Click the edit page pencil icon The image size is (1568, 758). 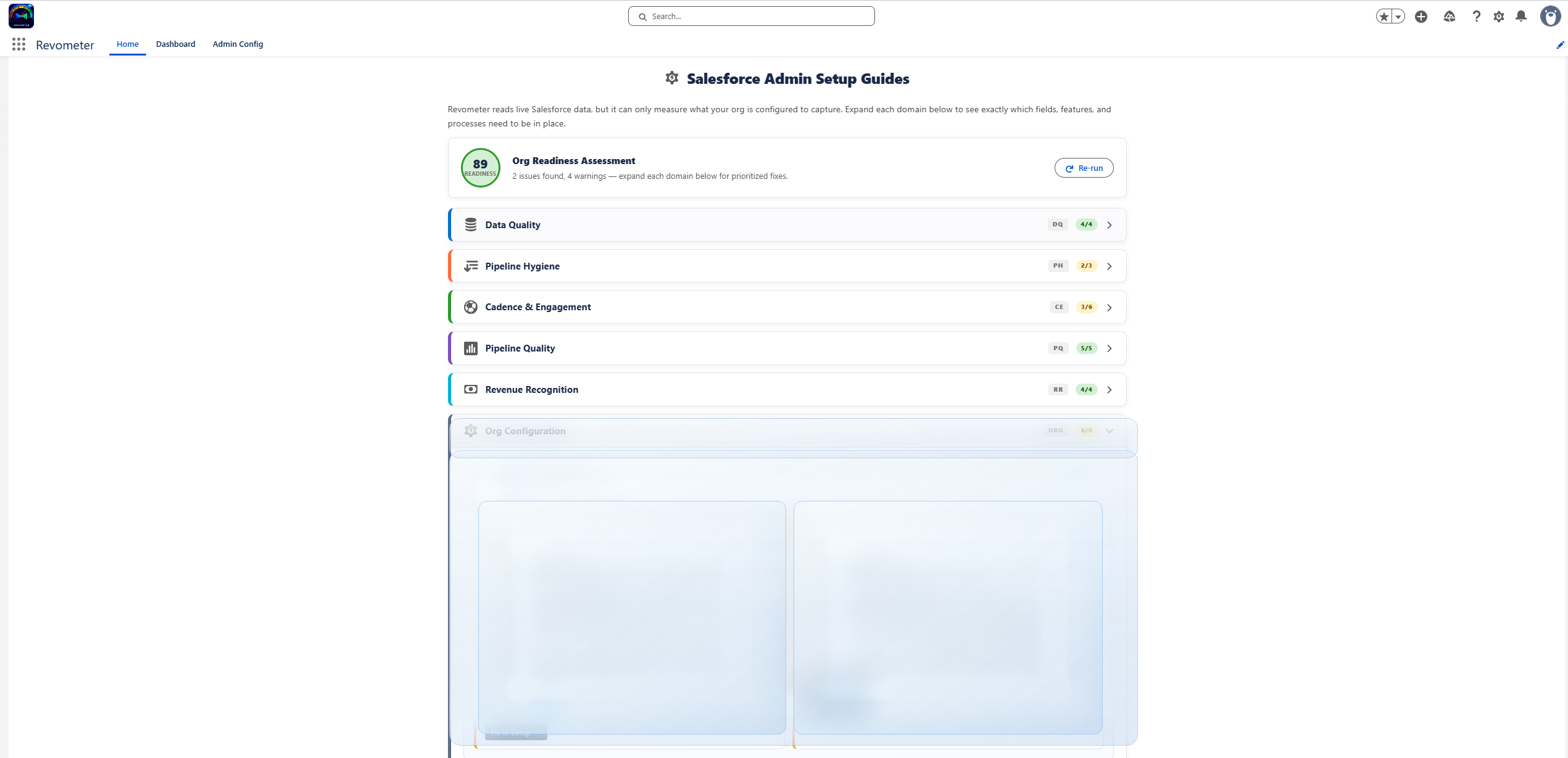1560,45
